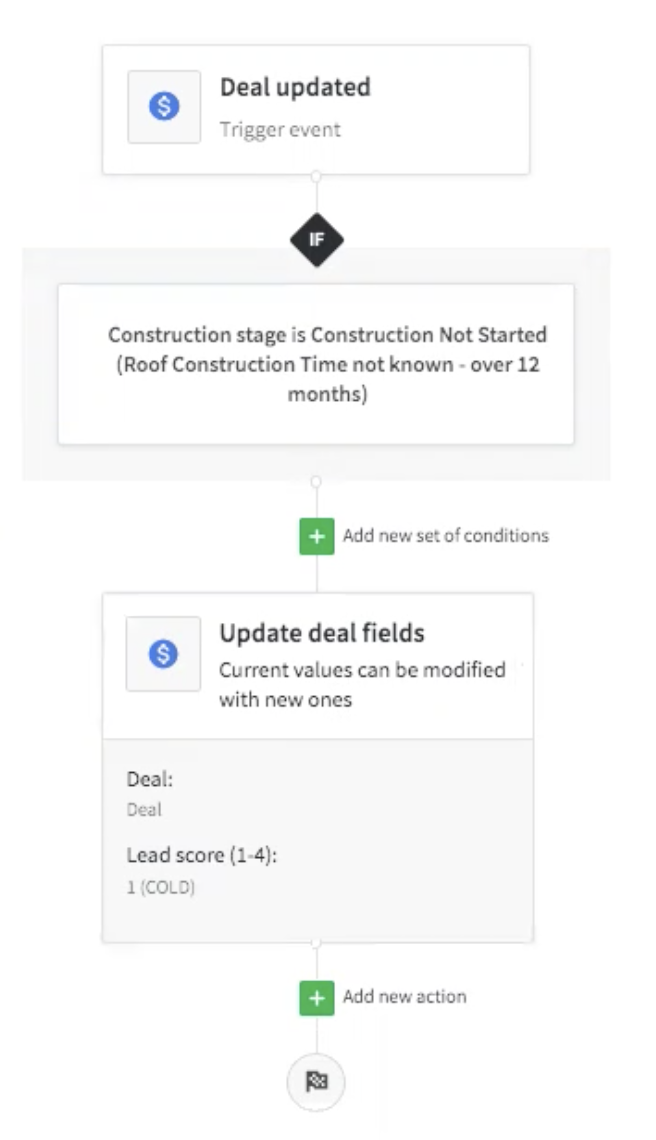Click the Trigger event subtitle
Screen dimensions: 656x1140
click(x=280, y=130)
